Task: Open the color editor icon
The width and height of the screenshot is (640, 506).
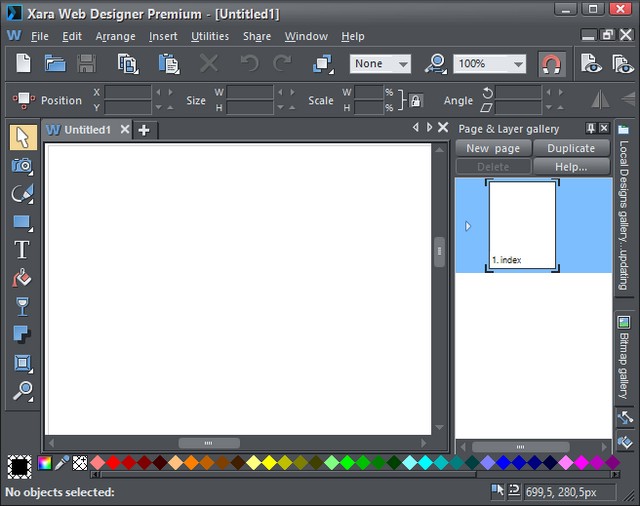Action: coord(44,463)
